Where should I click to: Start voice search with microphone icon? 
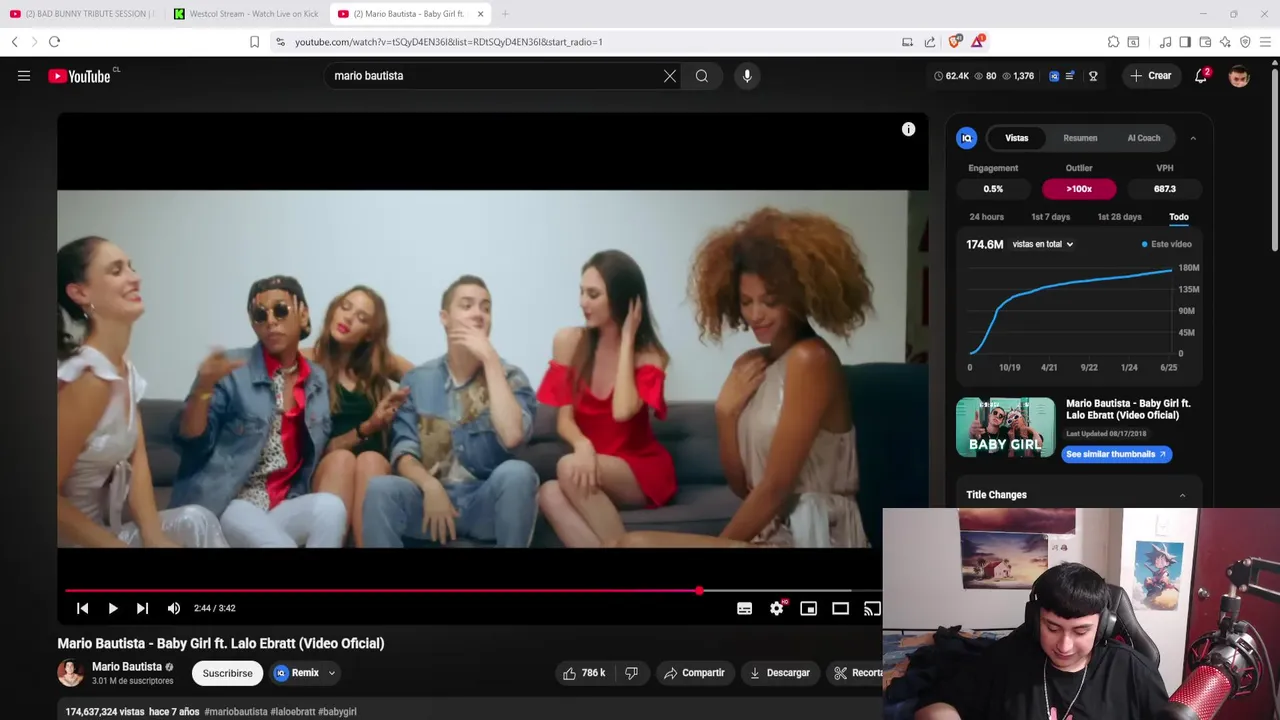(747, 76)
